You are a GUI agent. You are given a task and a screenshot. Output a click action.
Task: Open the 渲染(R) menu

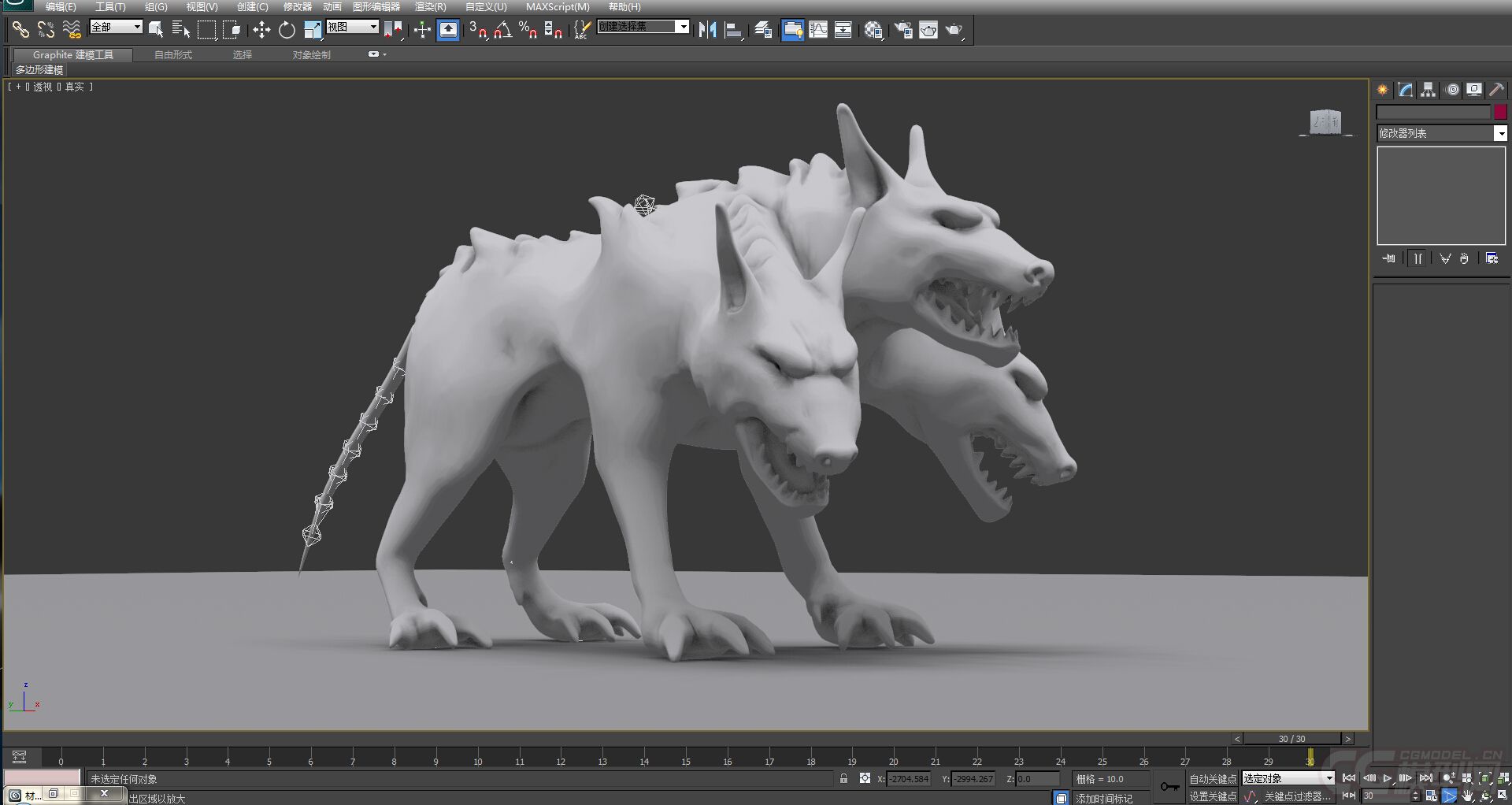430,7
